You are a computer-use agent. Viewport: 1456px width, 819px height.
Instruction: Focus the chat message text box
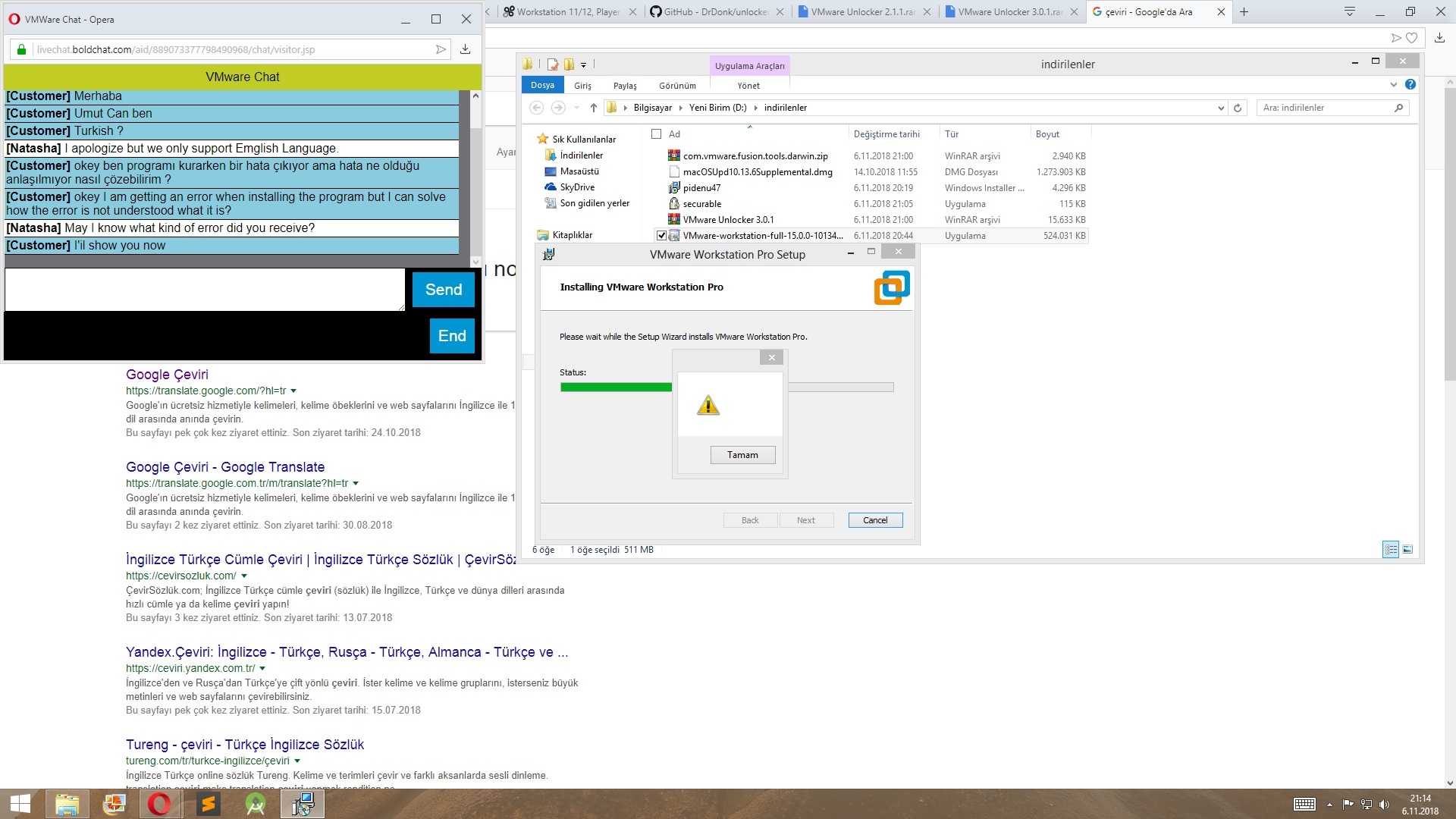point(205,290)
